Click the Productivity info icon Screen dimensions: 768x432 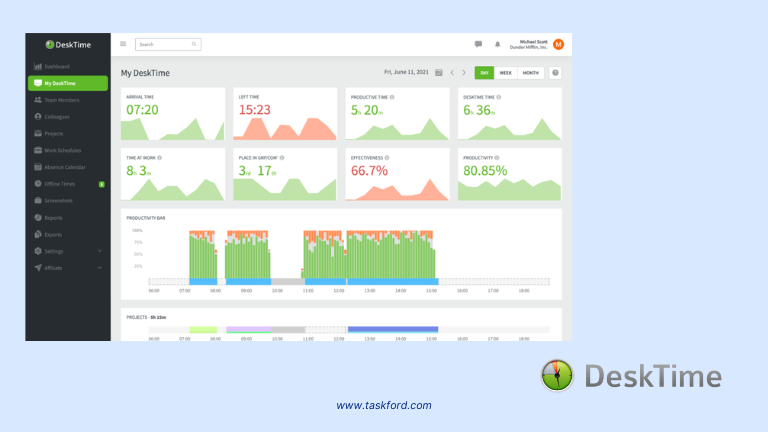point(497,158)
